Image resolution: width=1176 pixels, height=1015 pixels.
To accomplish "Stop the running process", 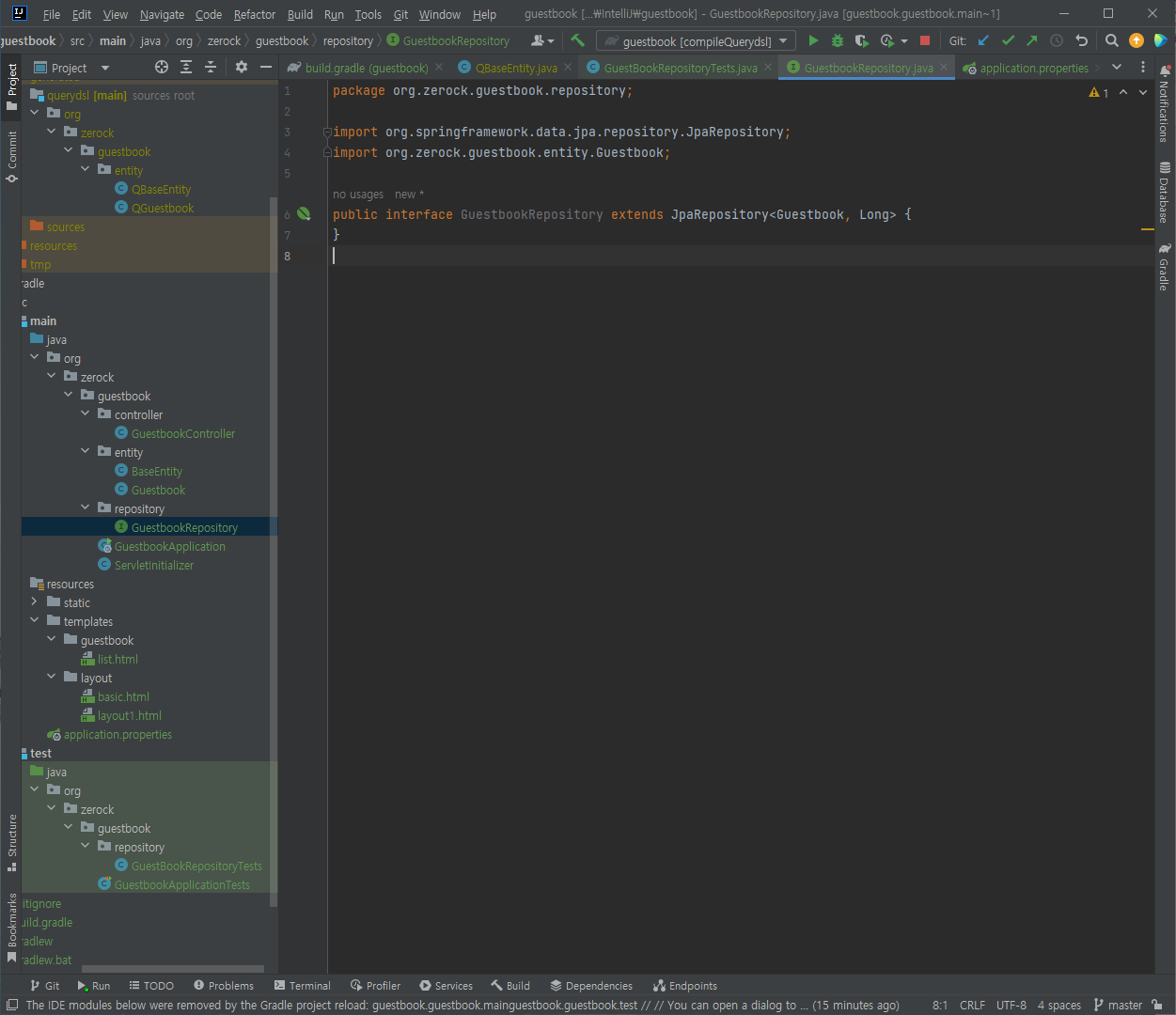I will 925,40.
